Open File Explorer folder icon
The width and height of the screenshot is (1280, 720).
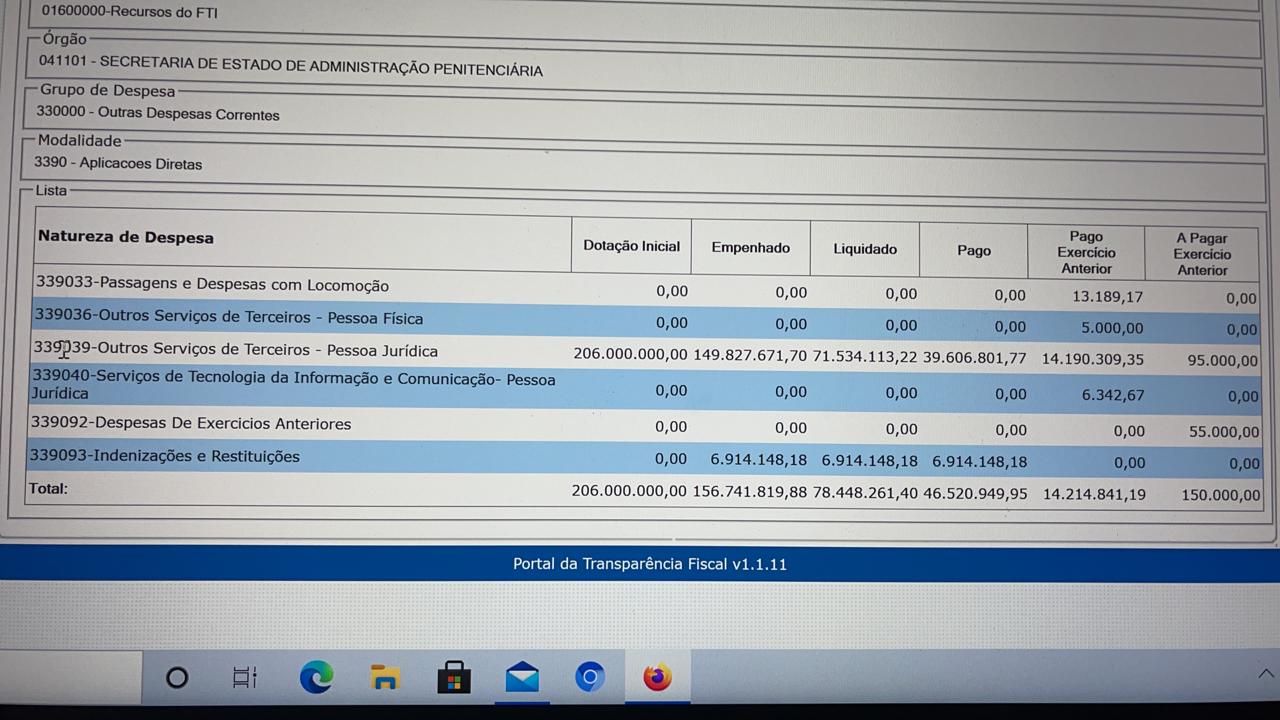pyautogui.click(x=385, y=678)
